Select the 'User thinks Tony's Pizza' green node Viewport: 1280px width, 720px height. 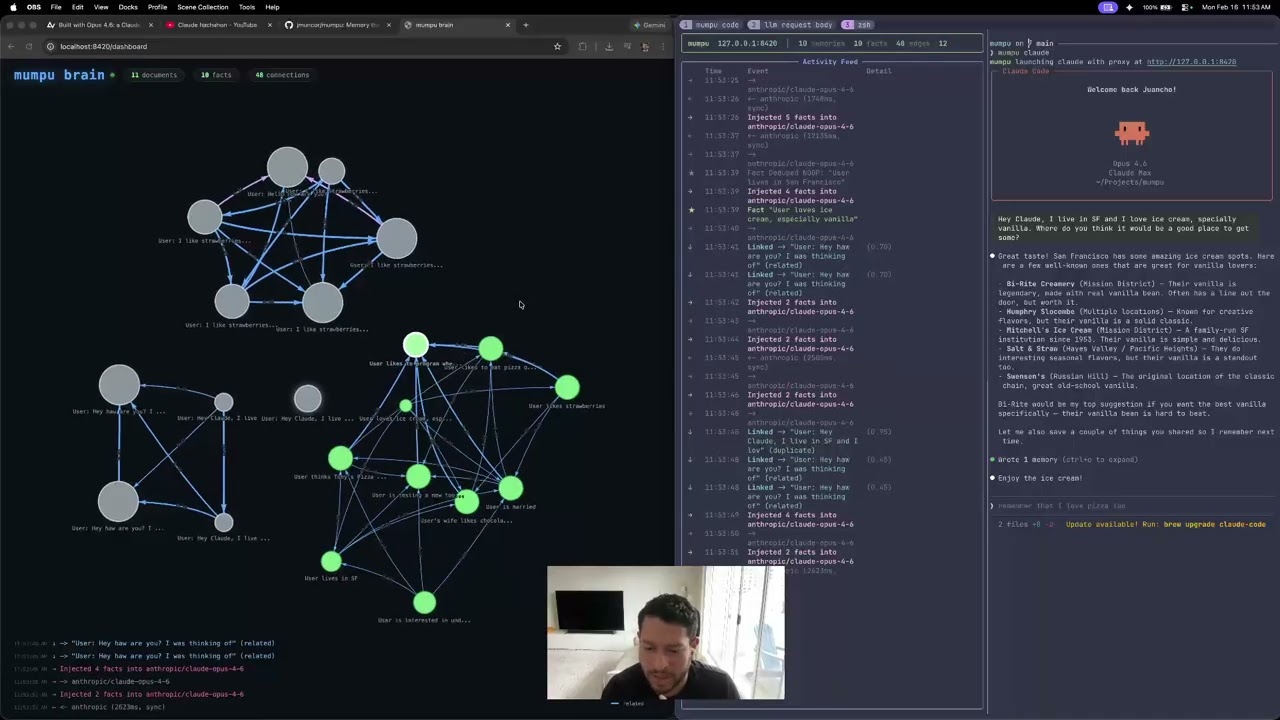[x=340, y=458]
